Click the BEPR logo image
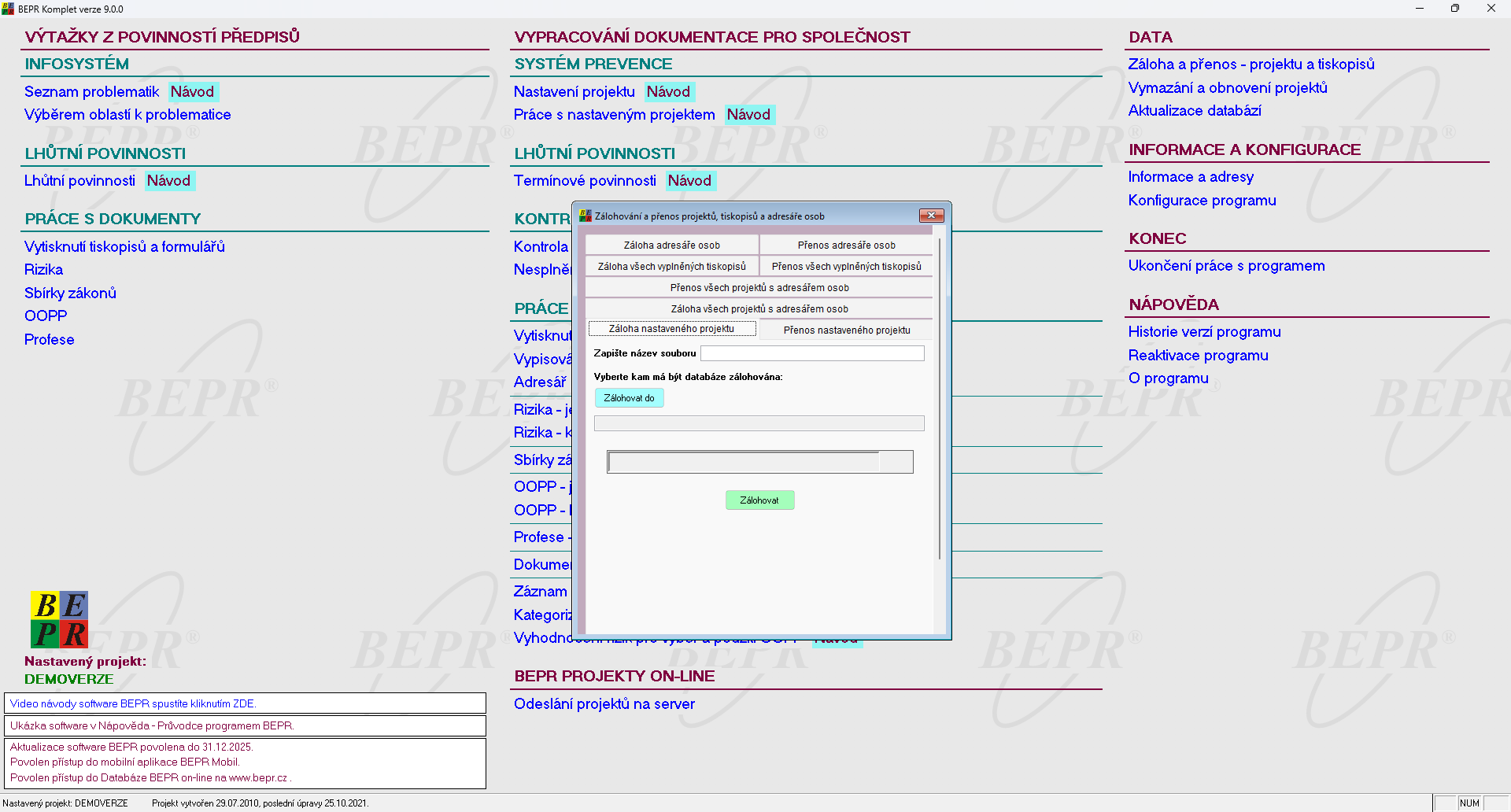1511x812 pixels. click(59, 619)
